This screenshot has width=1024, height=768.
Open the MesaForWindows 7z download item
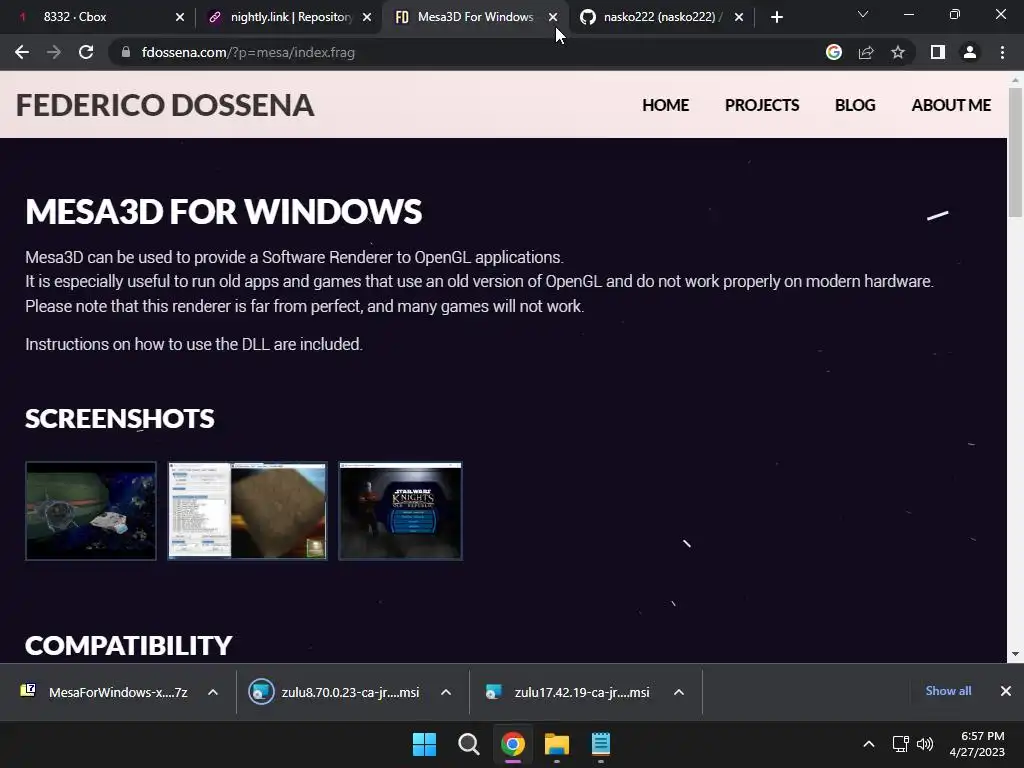coord(104,692)
